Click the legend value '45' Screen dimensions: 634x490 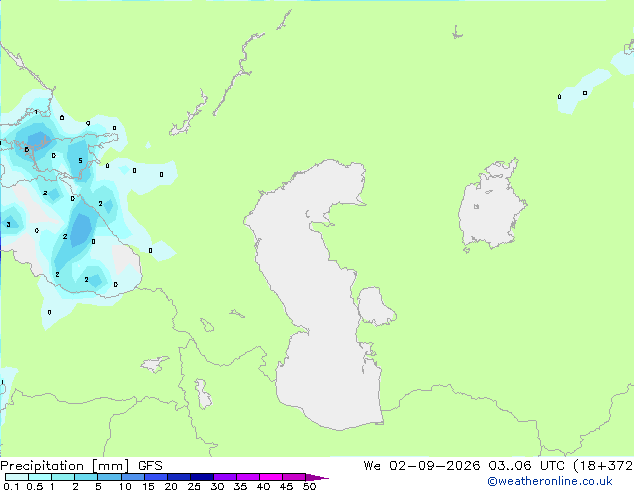click(286, 486)
